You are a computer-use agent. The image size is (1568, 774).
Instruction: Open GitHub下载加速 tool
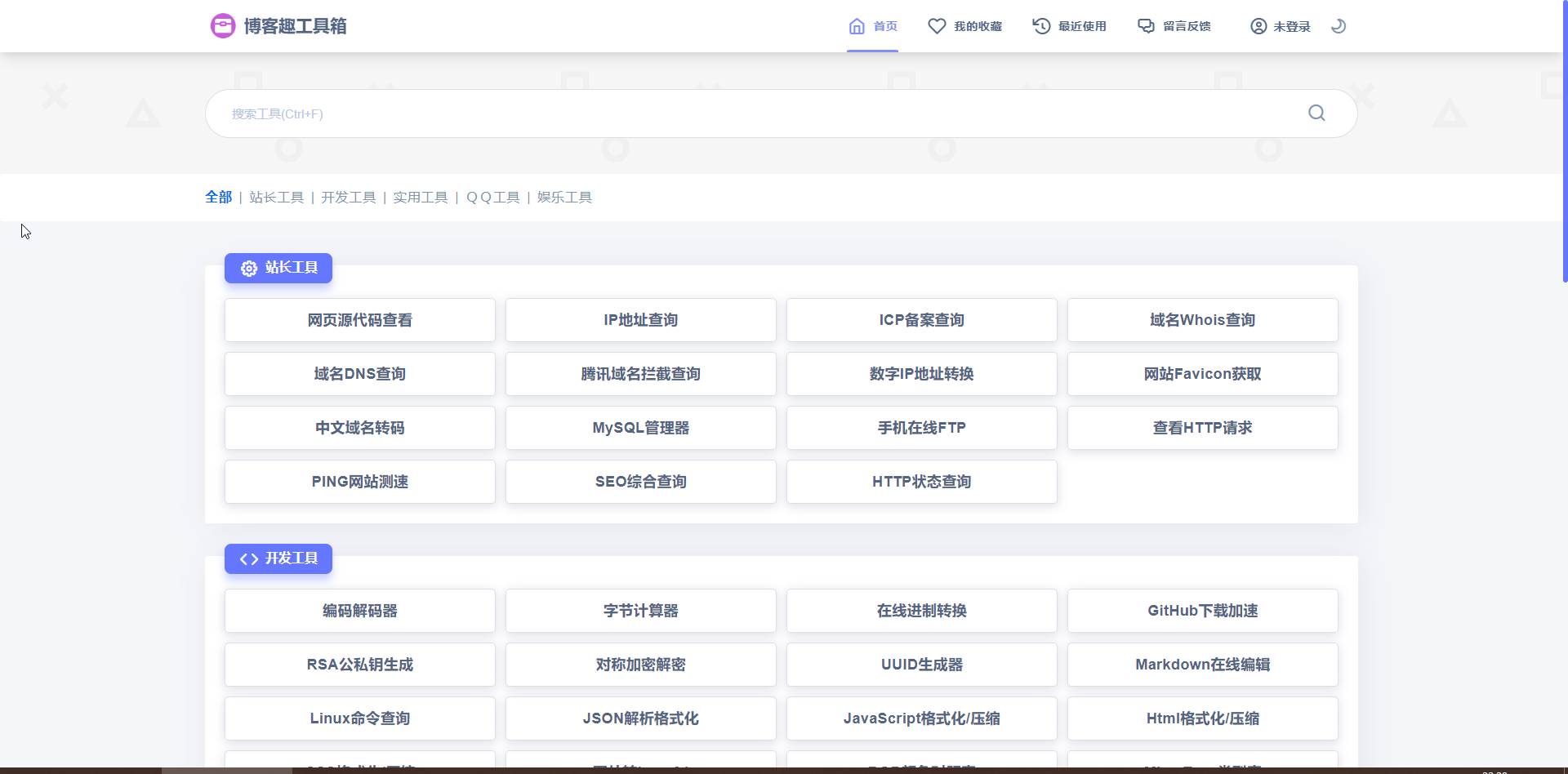coord(1203,611)
